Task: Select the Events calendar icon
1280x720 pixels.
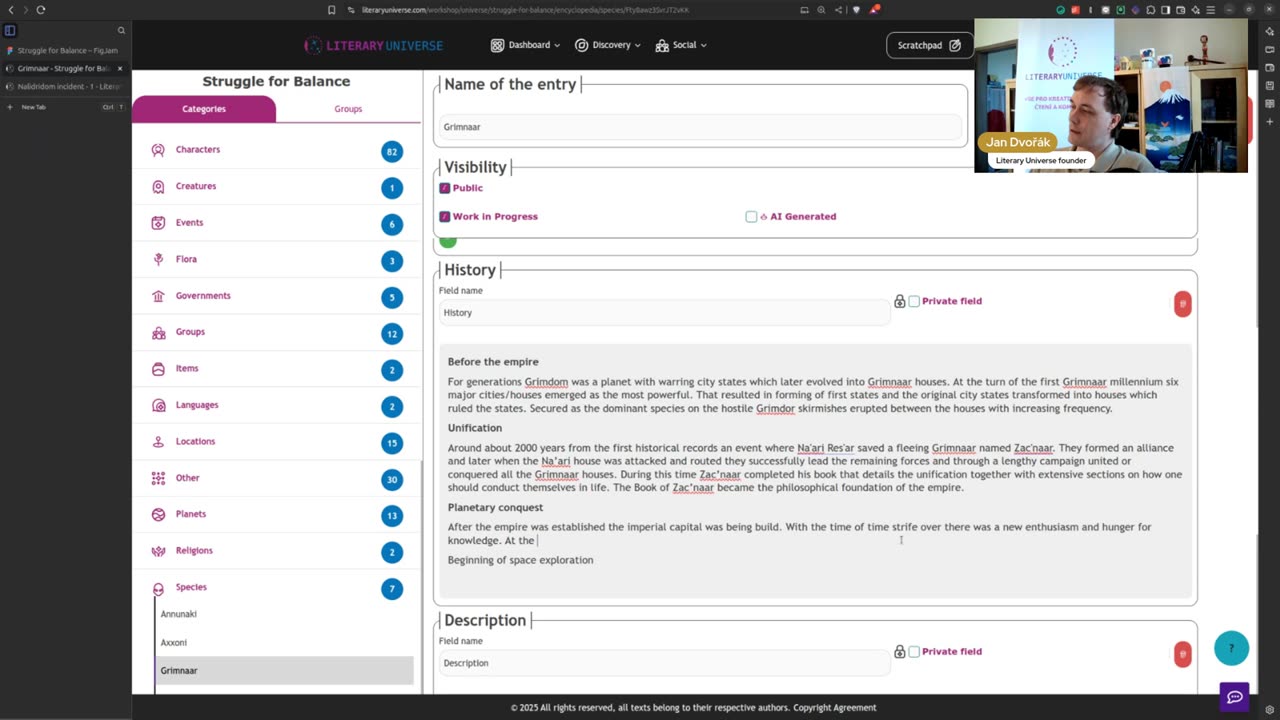Action: click(x=158, y=223)
